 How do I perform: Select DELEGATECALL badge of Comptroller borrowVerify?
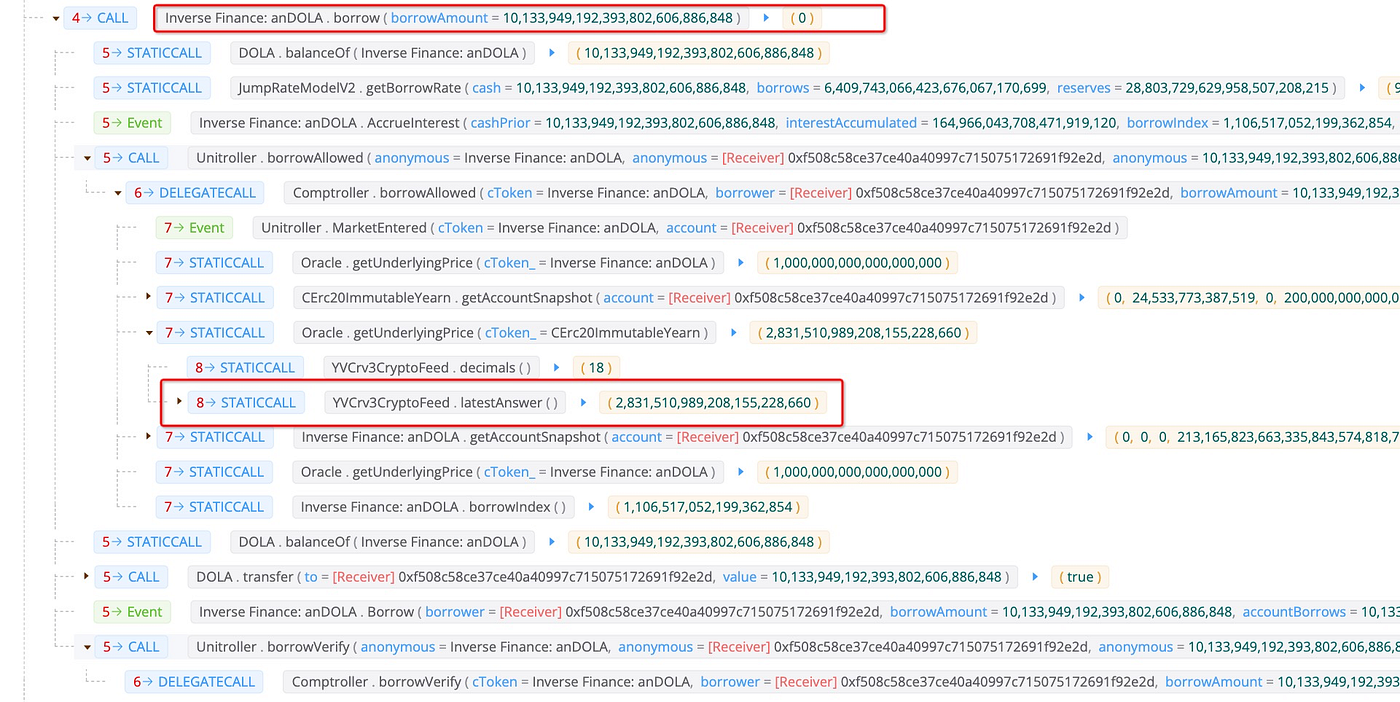195,682
